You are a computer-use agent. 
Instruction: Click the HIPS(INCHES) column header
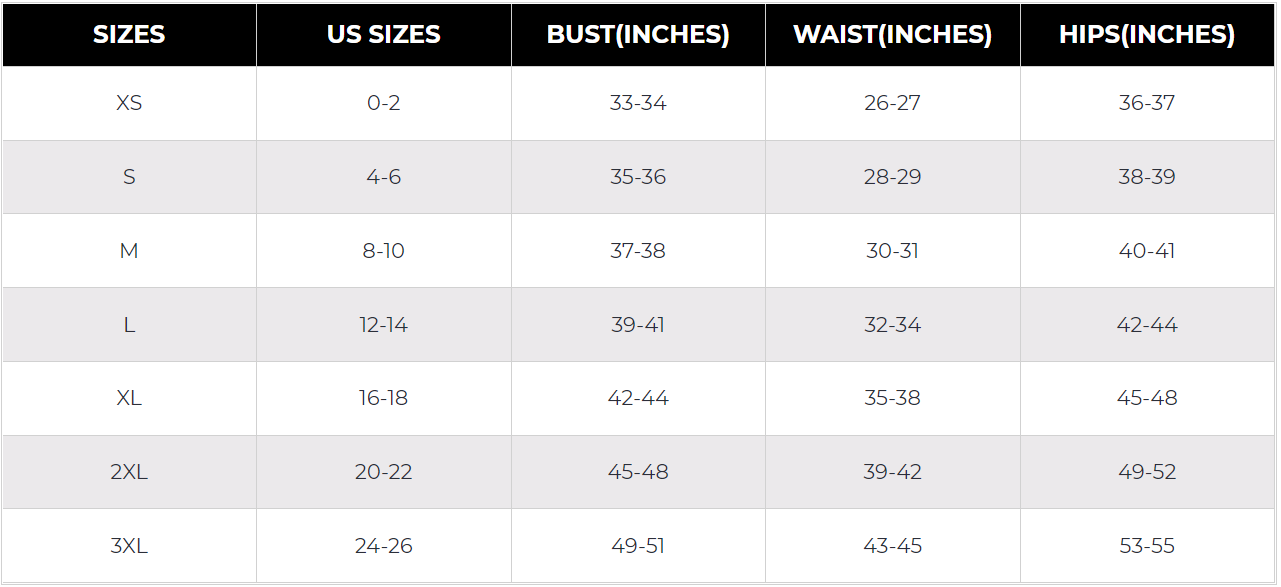[x=1147, y=35]
